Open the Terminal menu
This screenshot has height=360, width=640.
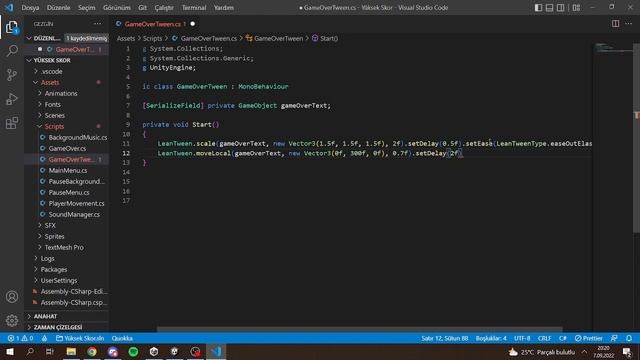(194, 8)
